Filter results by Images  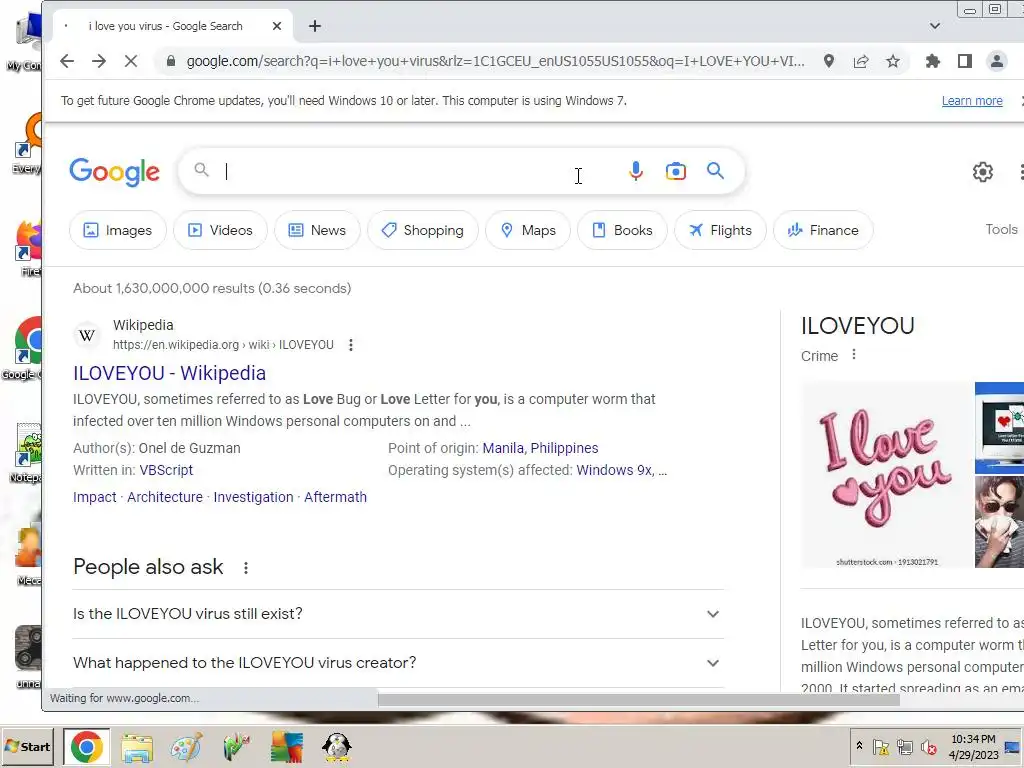(118, 231)
